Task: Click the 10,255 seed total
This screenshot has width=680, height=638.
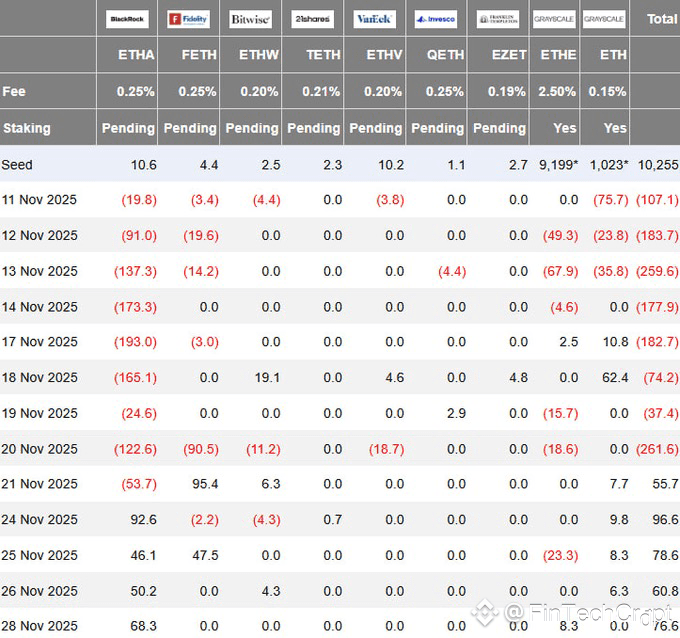Action: tap(658, 165)
